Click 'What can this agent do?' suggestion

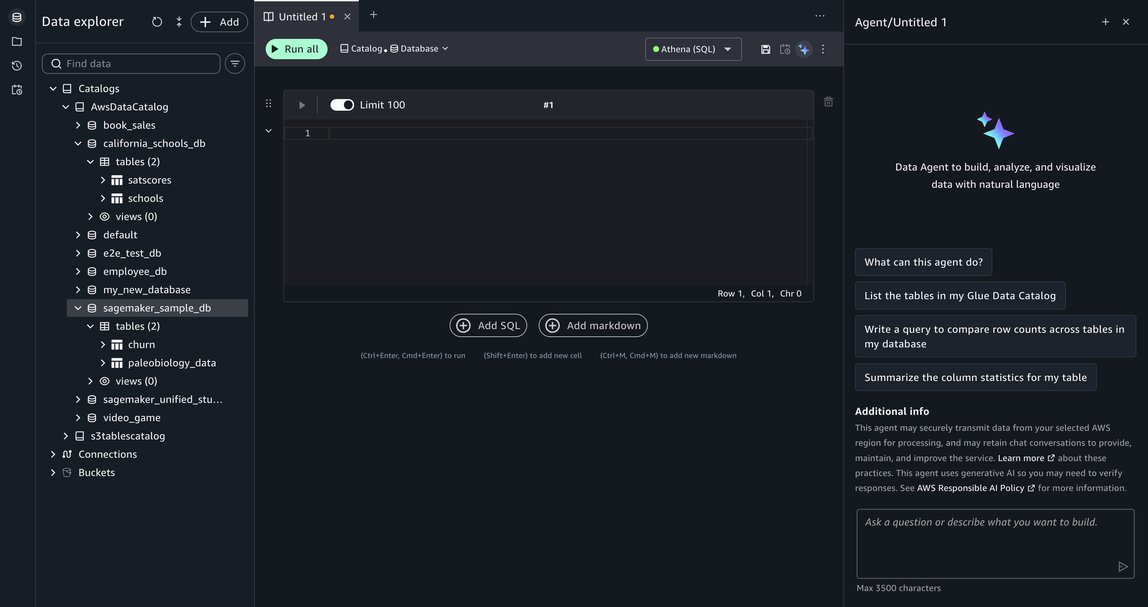coord(923,262)
